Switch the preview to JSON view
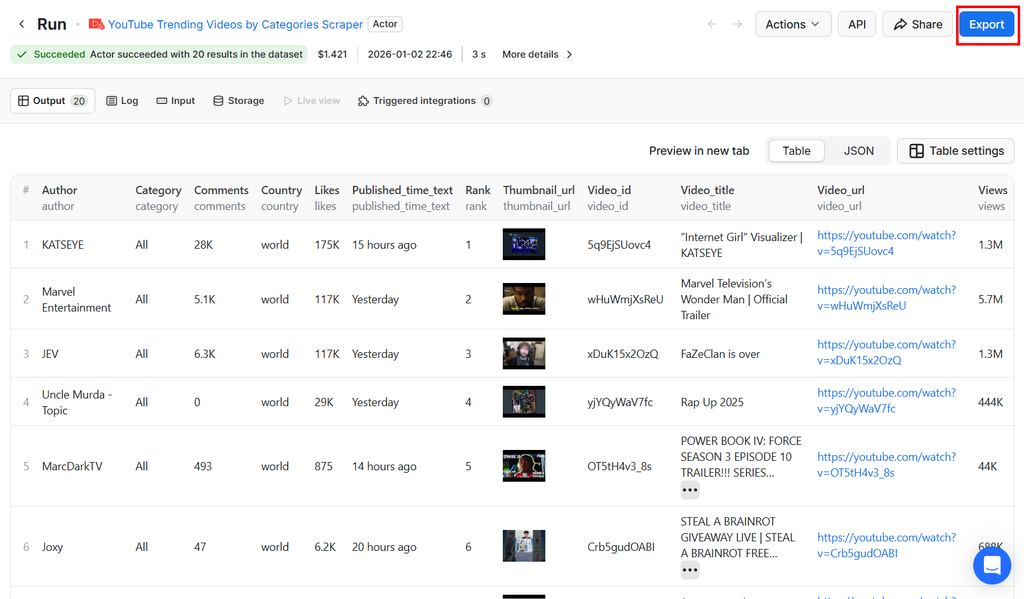 (x=858, y=151)
